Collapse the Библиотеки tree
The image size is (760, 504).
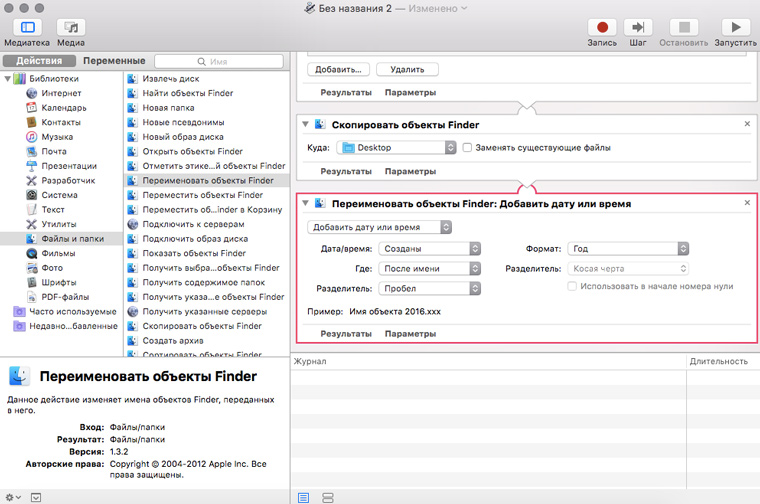pos(8,79)
